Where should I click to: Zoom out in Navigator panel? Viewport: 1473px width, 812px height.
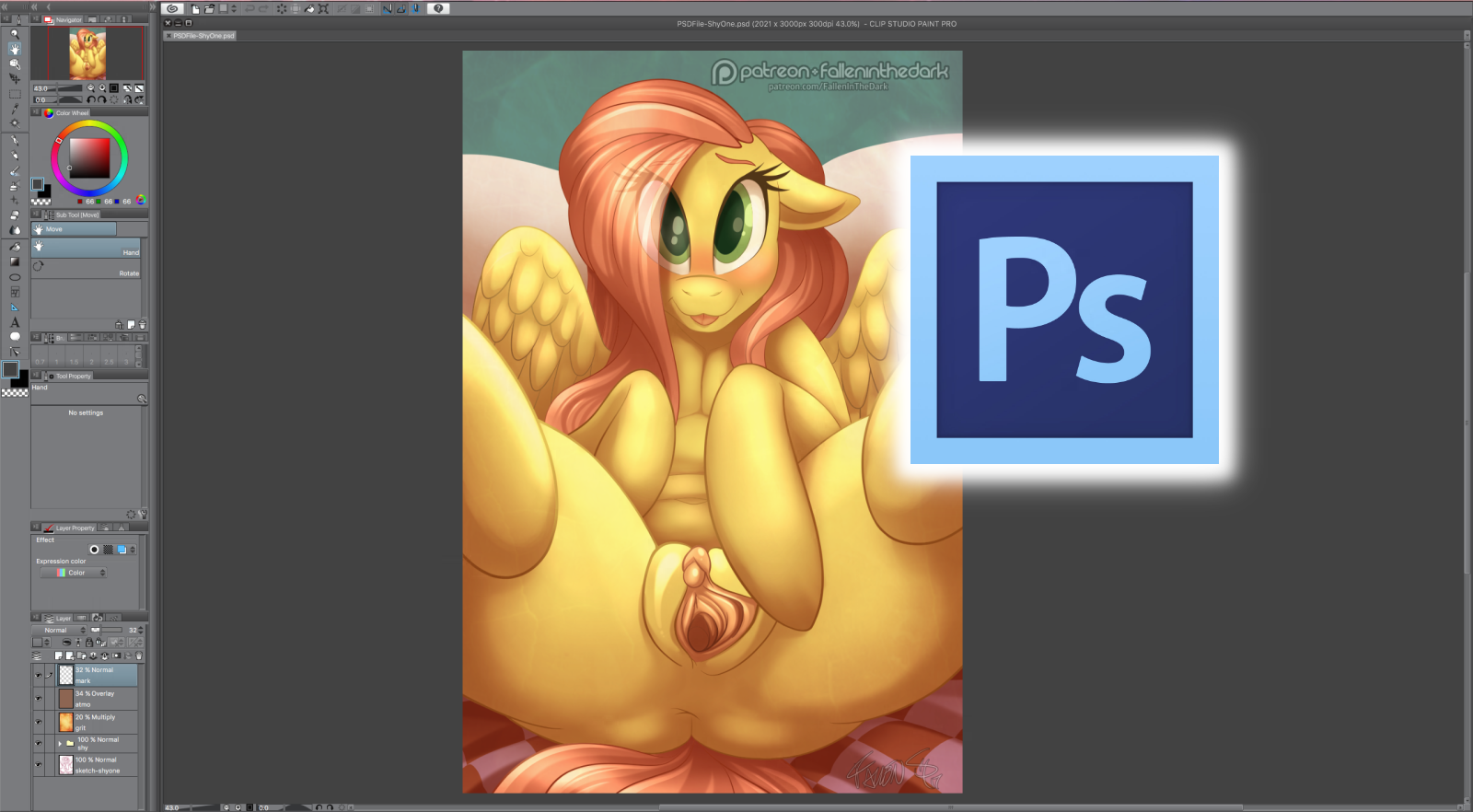click(90, 88)
